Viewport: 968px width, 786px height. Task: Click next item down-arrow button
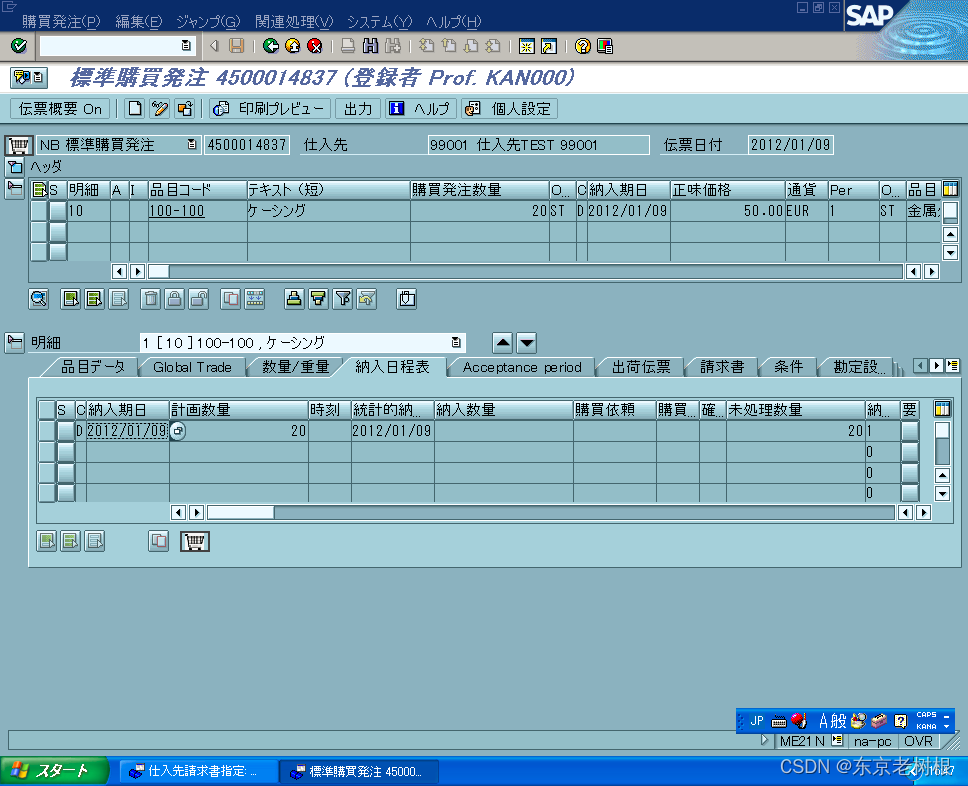point(527,342)
